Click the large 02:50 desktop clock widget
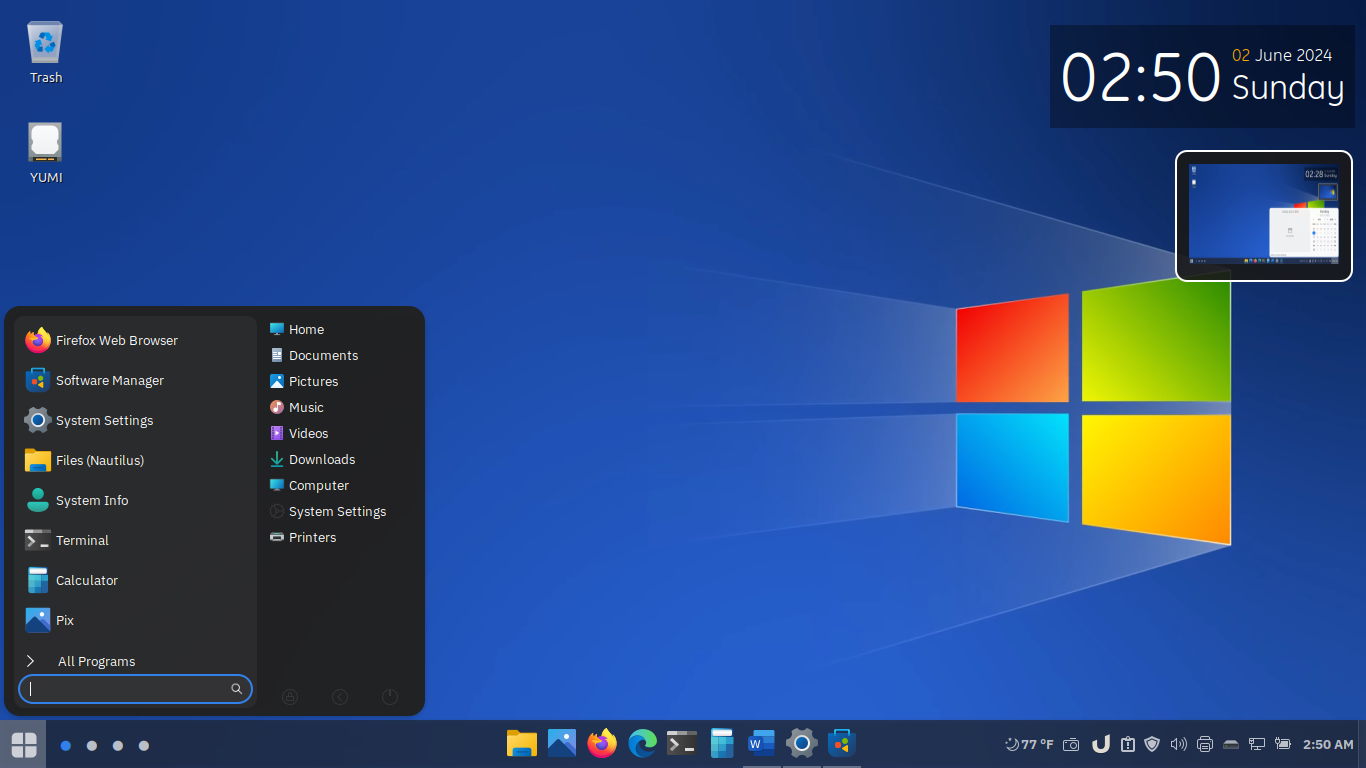The image size is (1366, 768). [1202, 77]
